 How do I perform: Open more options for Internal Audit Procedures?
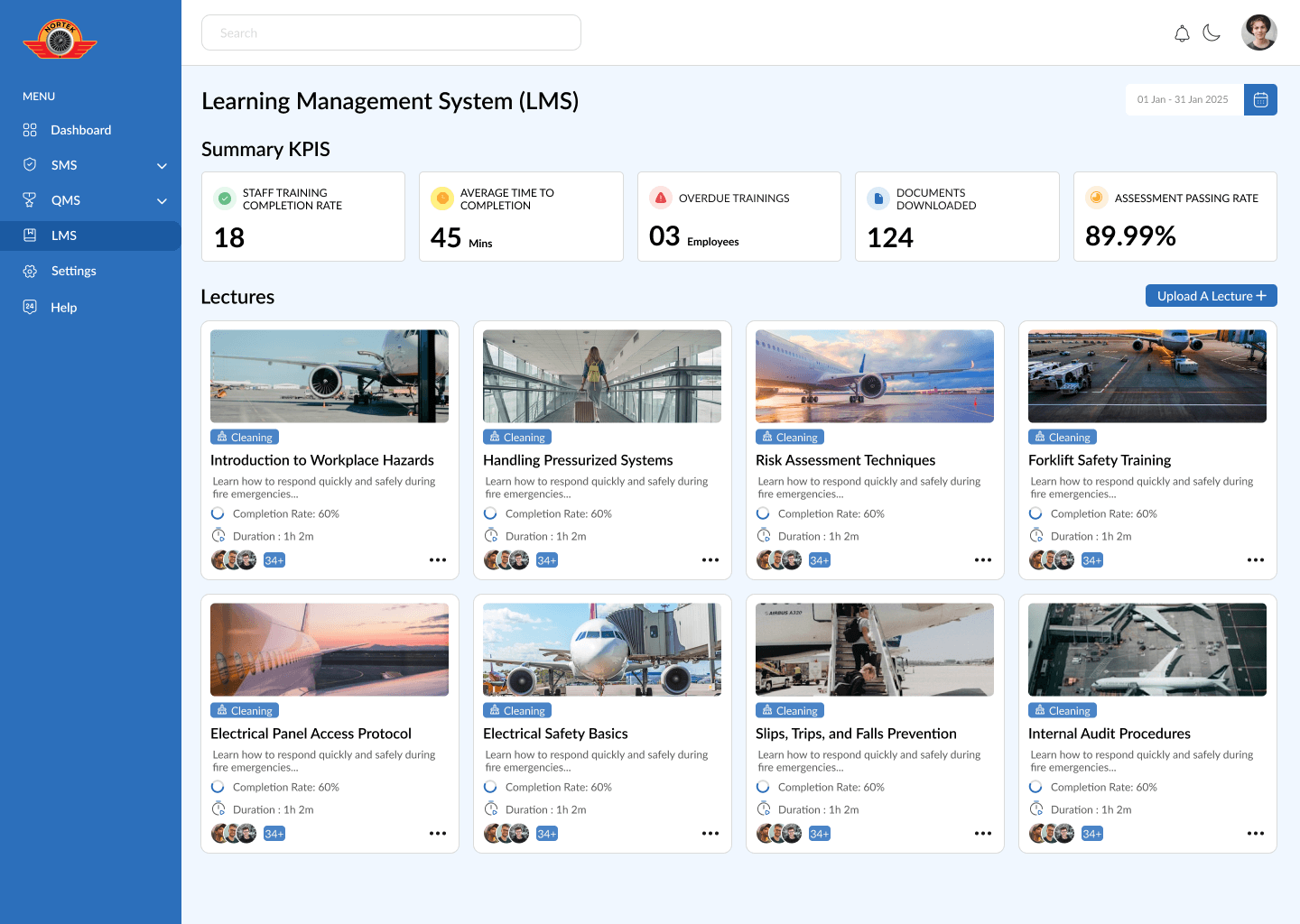click(x=1256, y=834)
